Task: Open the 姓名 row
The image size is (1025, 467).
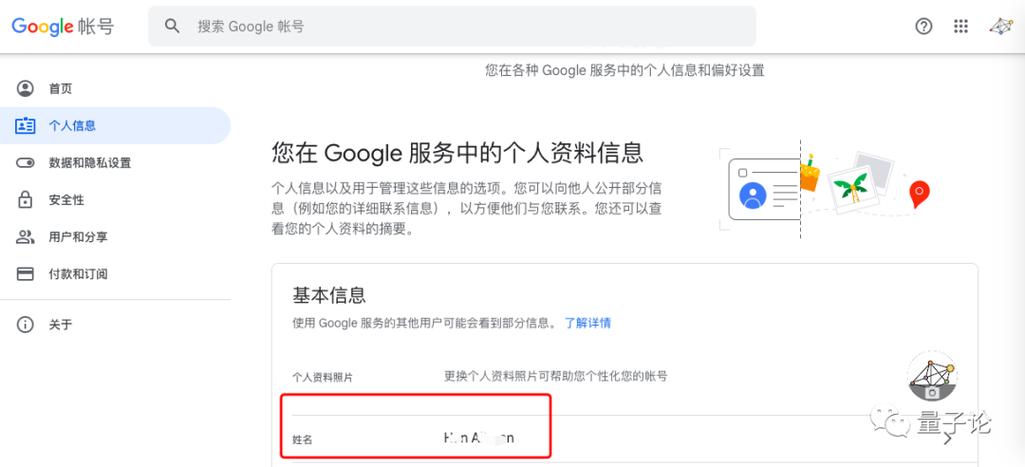Action: [x=624, y=439]
